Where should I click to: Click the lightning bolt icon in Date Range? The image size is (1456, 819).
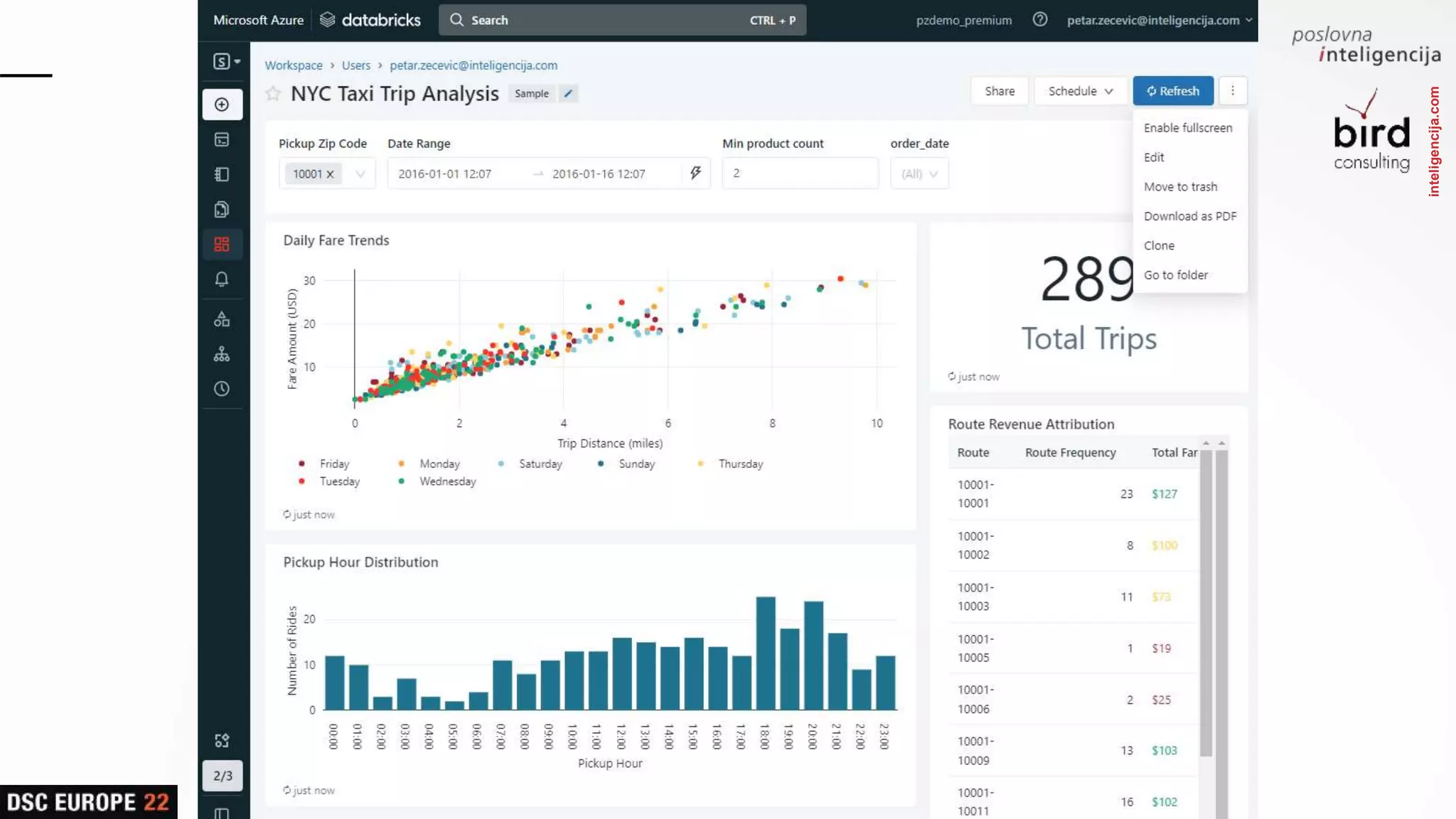[695, 173]
